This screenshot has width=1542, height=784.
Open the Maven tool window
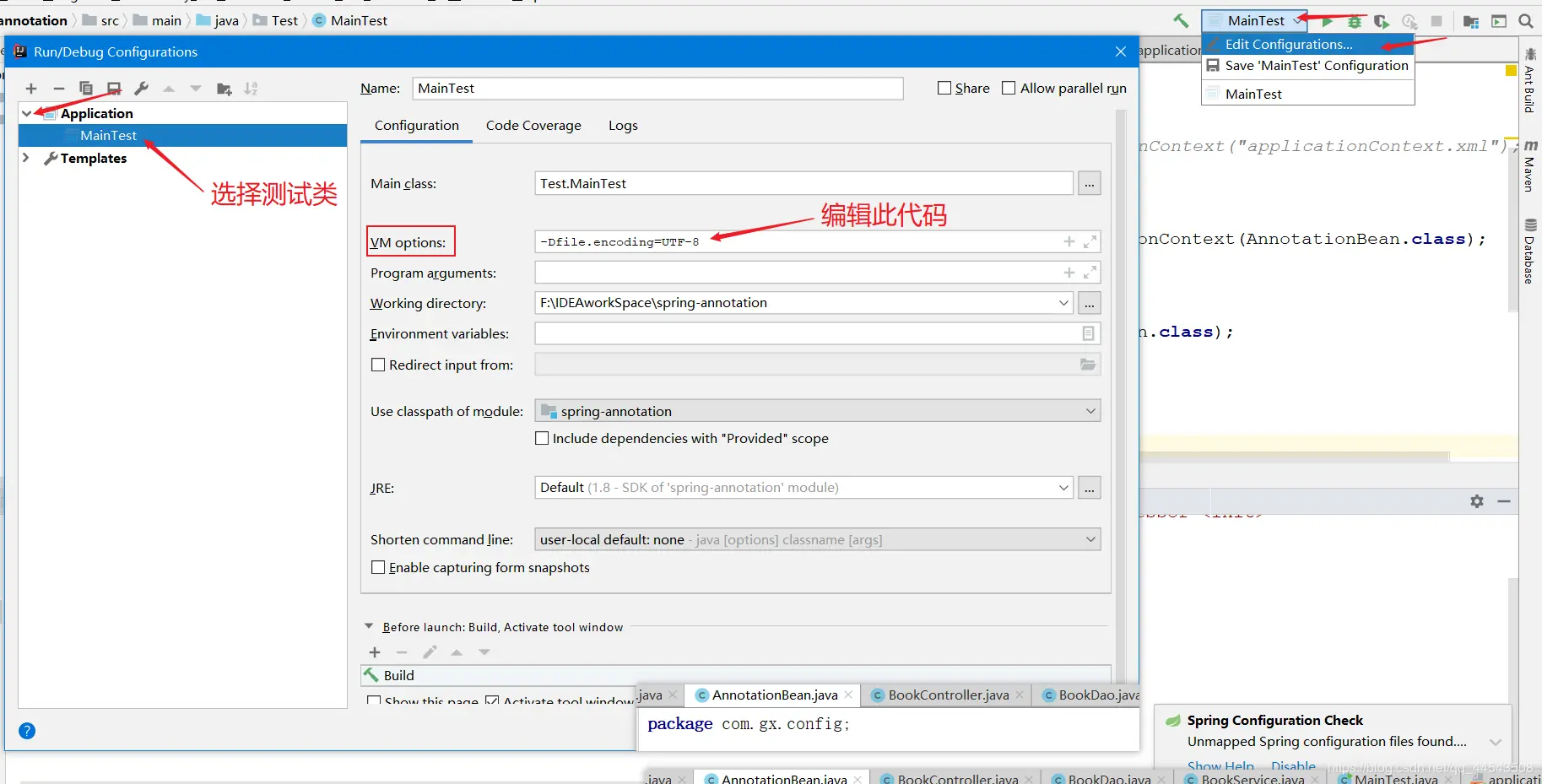(1529, 165)
